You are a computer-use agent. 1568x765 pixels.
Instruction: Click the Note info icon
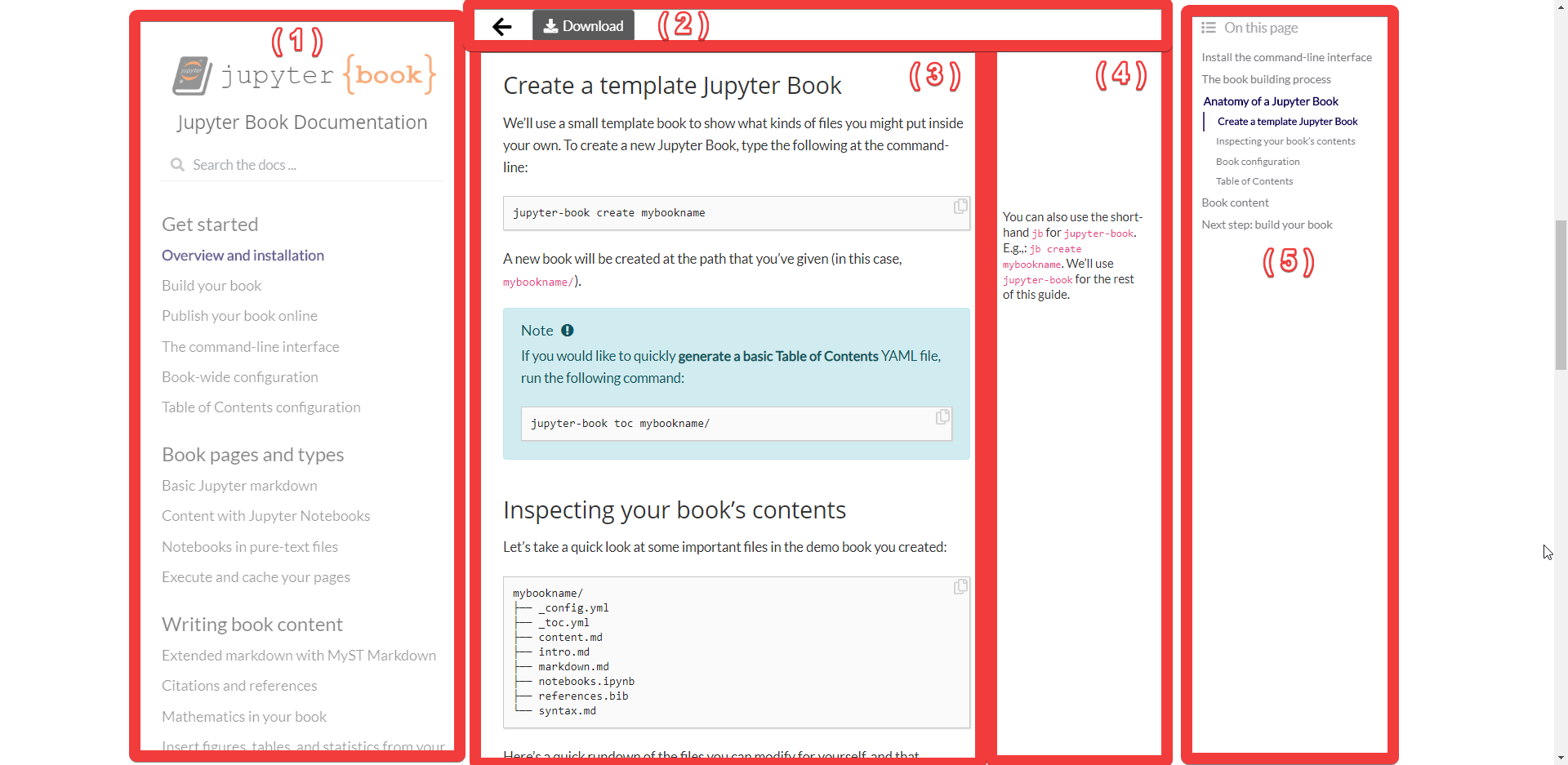(568, 331)
